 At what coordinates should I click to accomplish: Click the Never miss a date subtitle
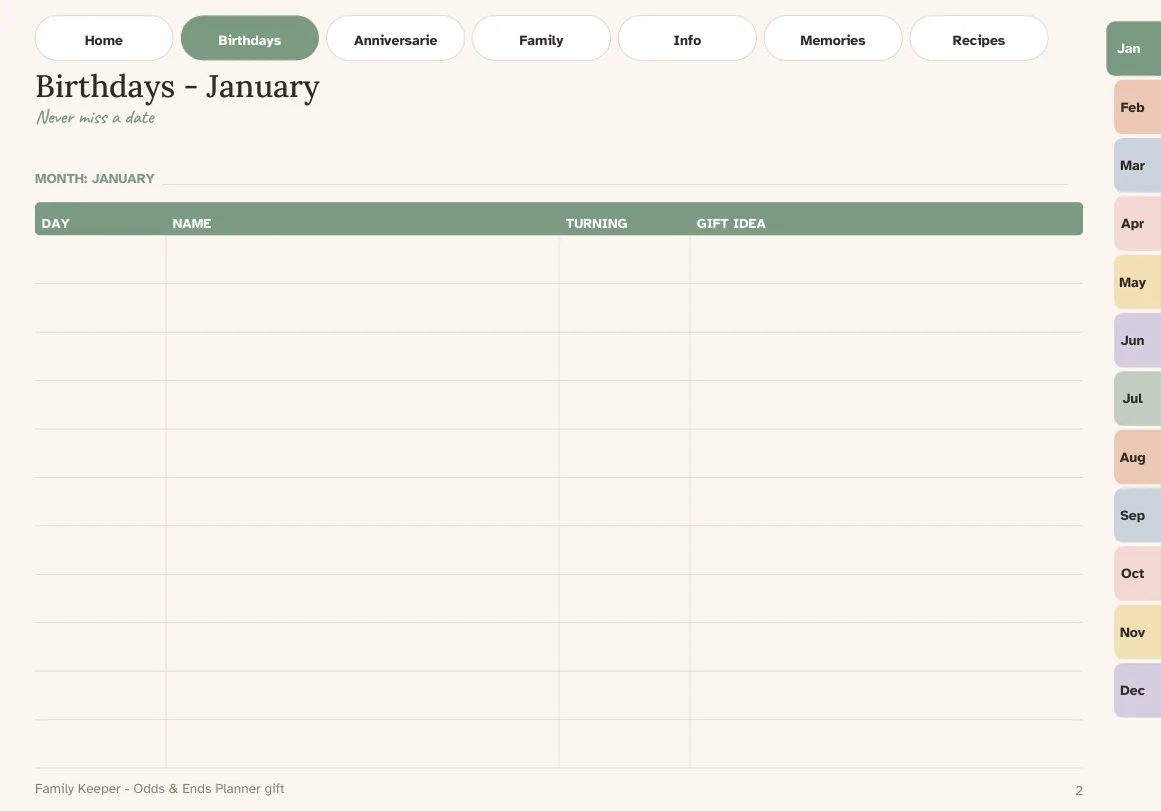coord(96,118)
